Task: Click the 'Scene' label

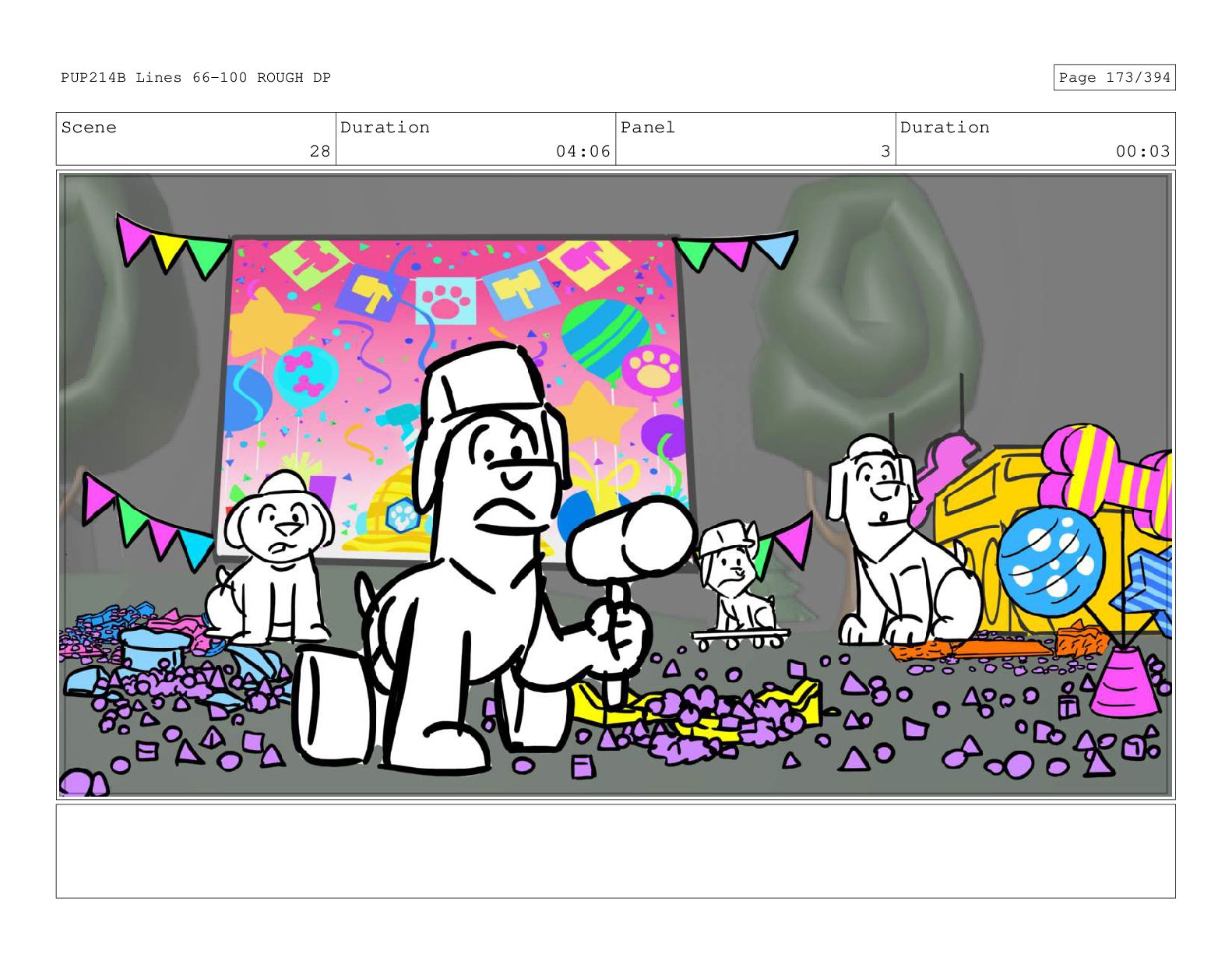Action: click(89, 127)
